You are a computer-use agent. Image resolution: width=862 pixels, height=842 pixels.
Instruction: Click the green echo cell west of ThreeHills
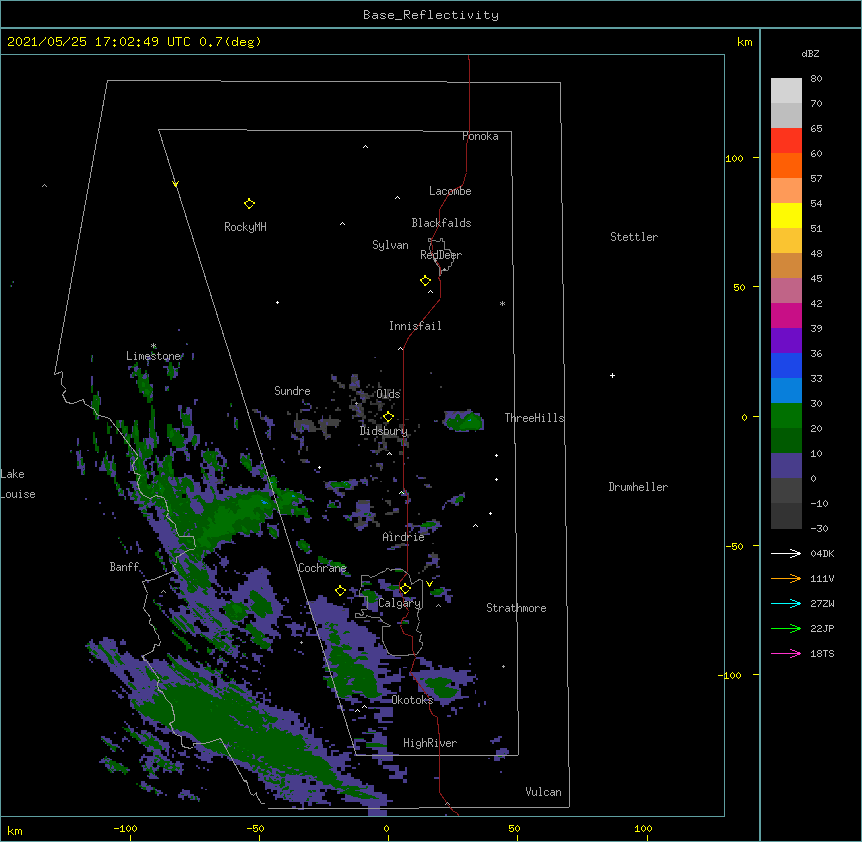(x=463, y=420)
